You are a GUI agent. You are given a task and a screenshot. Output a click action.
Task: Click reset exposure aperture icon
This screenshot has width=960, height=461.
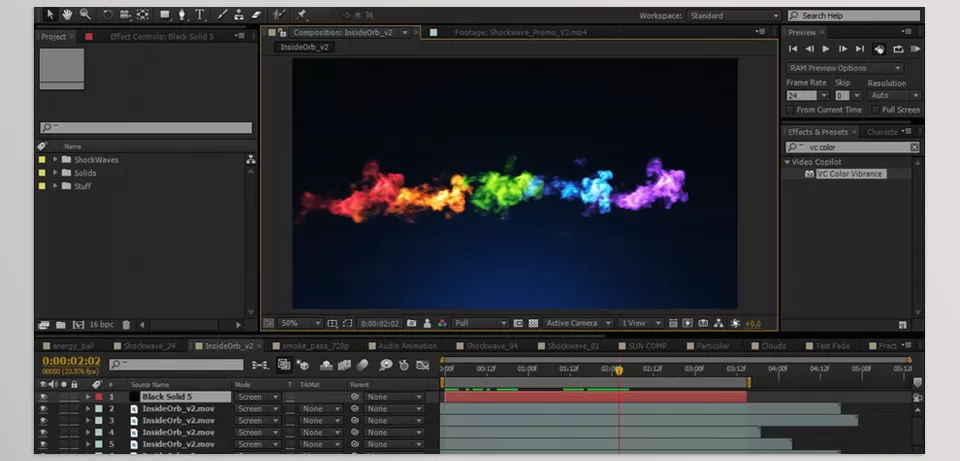coord(734,323)
